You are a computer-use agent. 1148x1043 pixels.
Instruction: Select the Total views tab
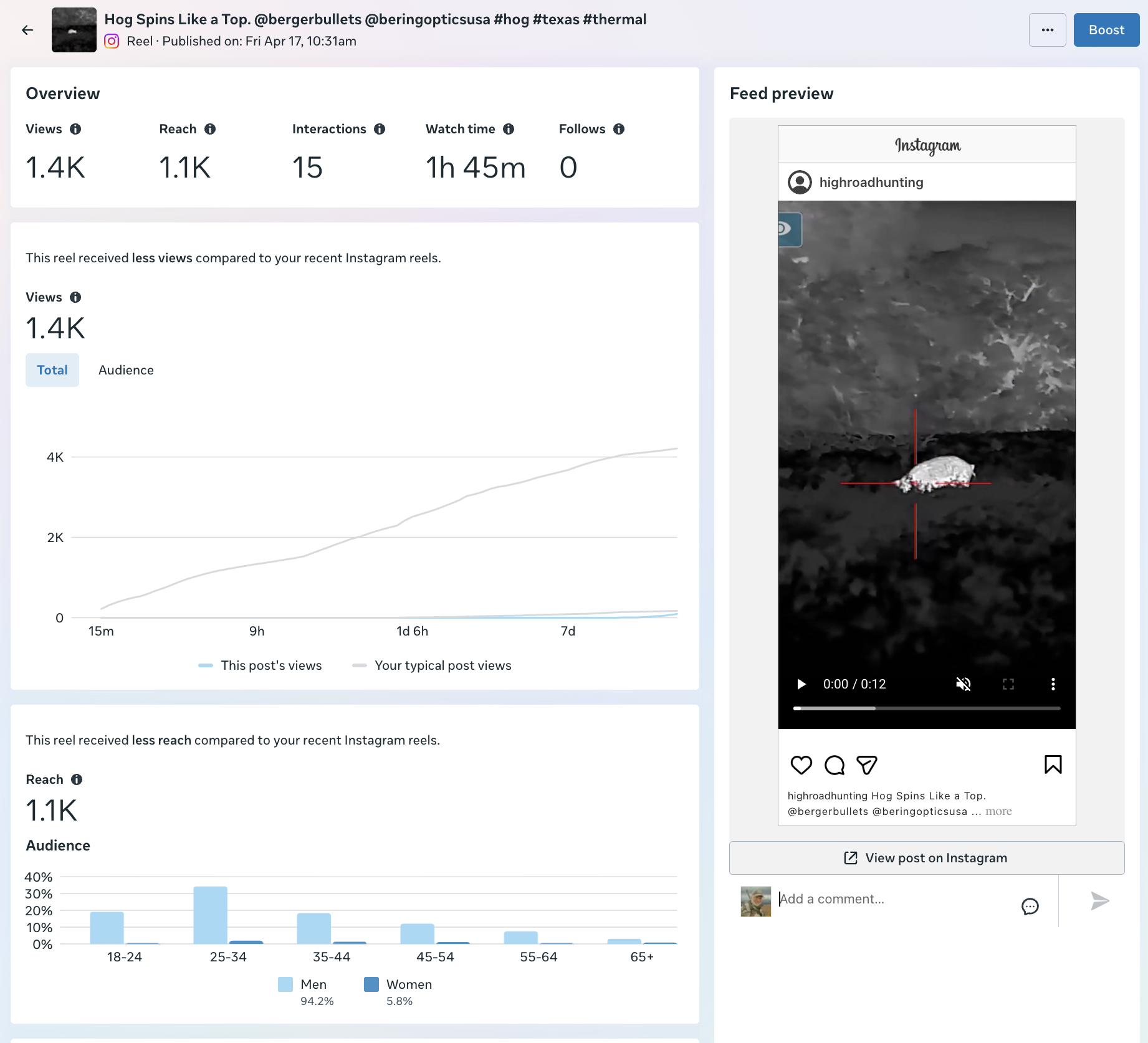52,370
